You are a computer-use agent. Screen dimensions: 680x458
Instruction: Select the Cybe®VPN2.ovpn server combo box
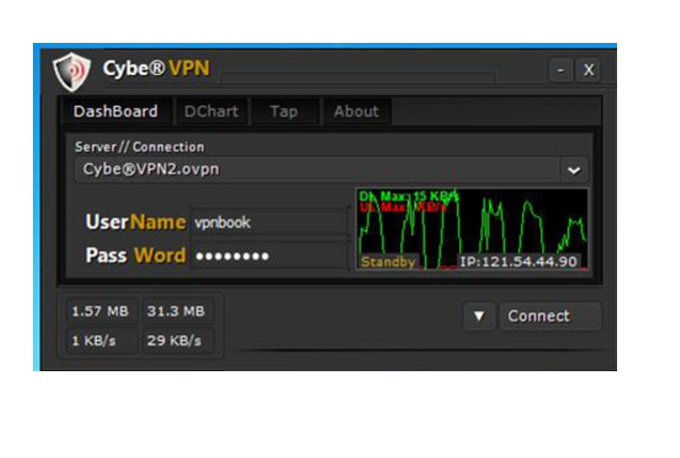coord(331,170)
